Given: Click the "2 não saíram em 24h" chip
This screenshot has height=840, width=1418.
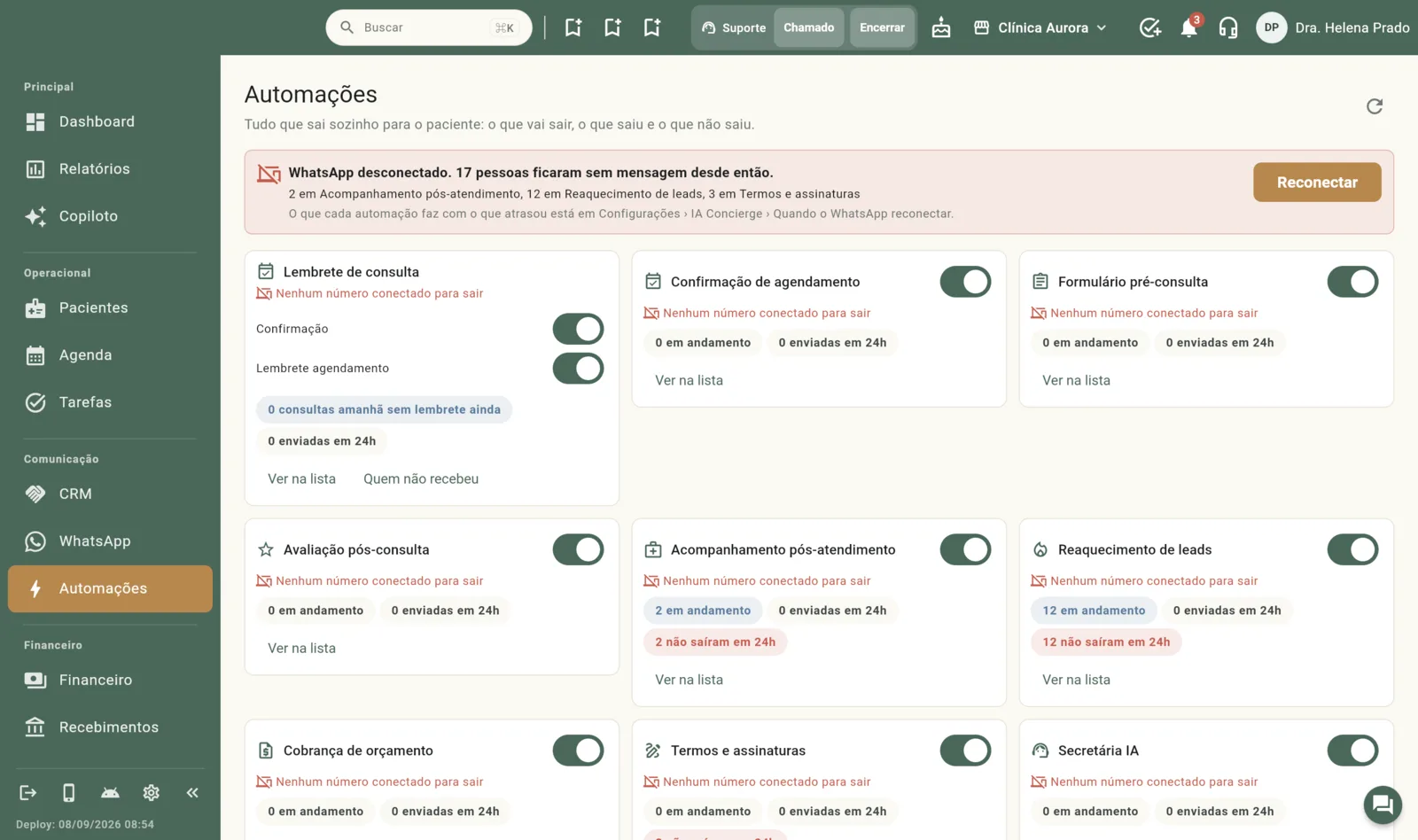Looking at the screenshot, I should click(715, 642).
